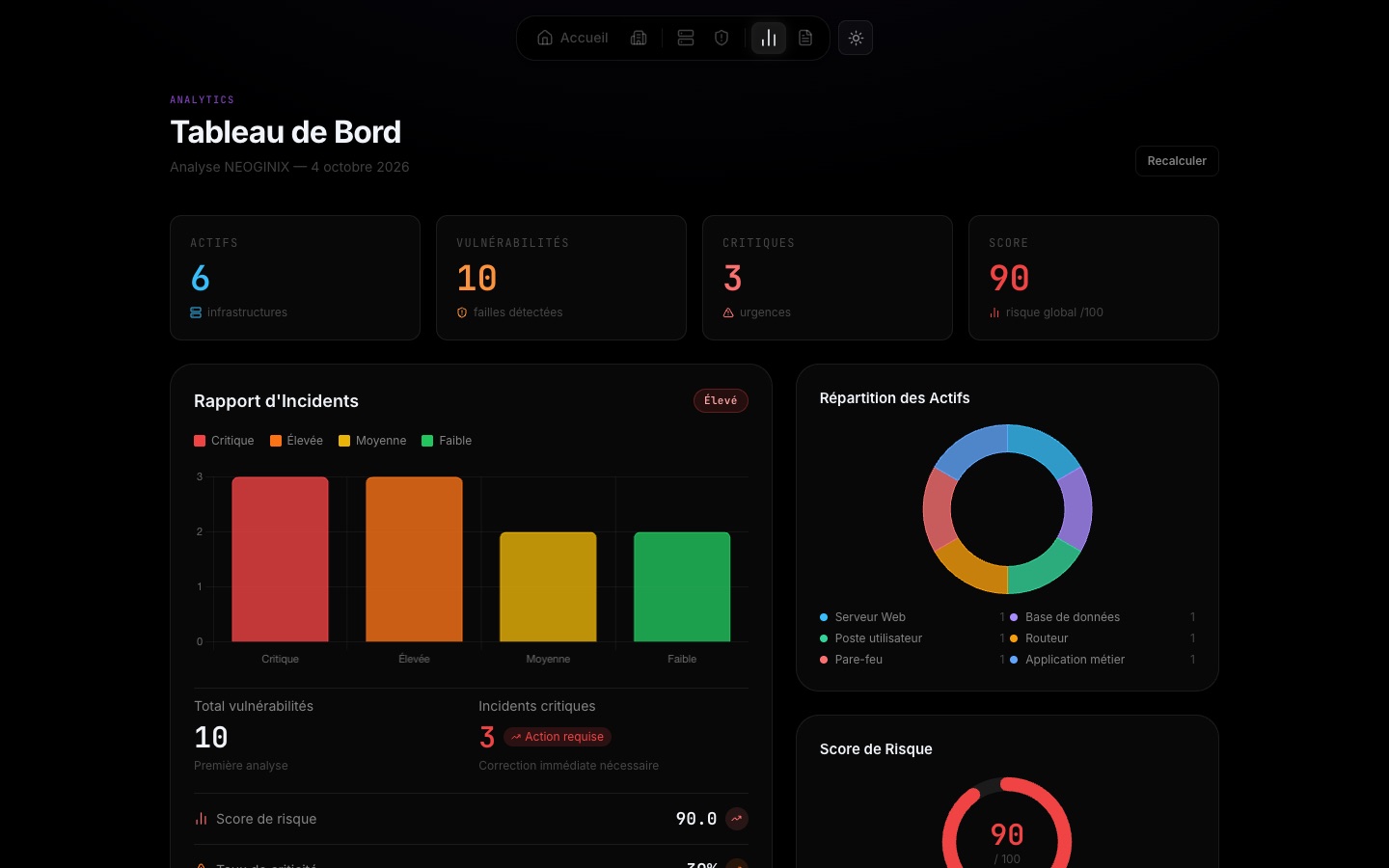1389x868 pixels.
Task: Click the Première analyse text
Action: (241, 766)
